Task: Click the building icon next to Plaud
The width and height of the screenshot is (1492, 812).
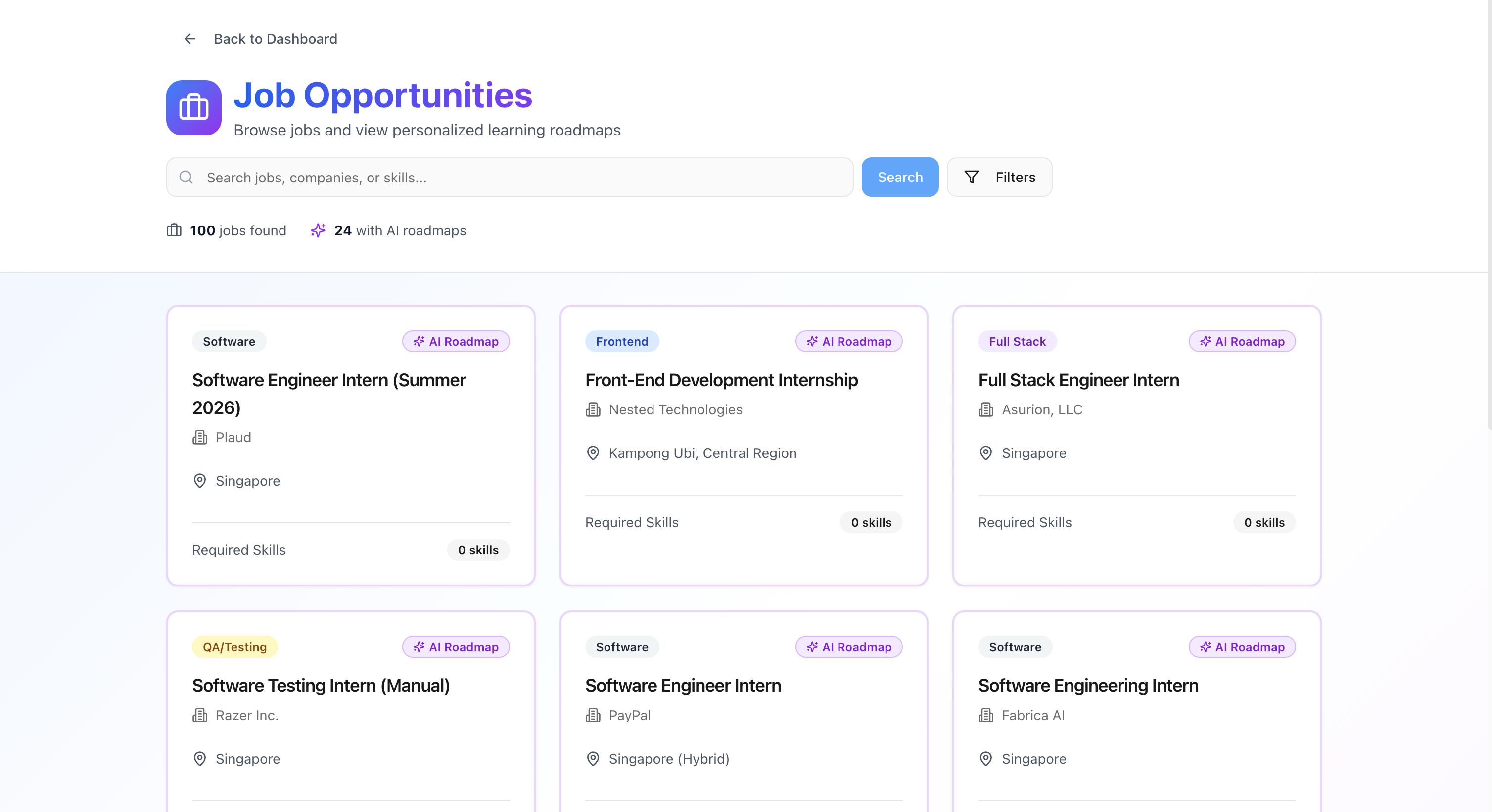Action: point(200,437)
